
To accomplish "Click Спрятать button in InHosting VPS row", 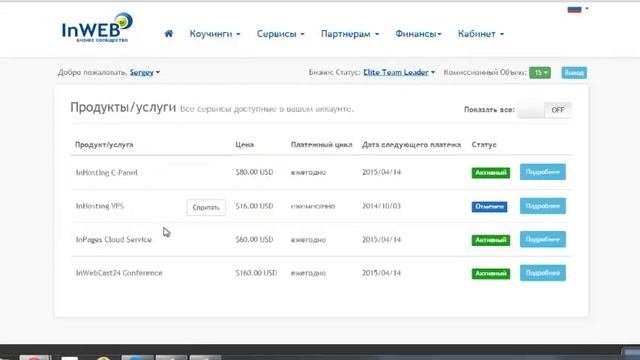I will coord(206,207).
